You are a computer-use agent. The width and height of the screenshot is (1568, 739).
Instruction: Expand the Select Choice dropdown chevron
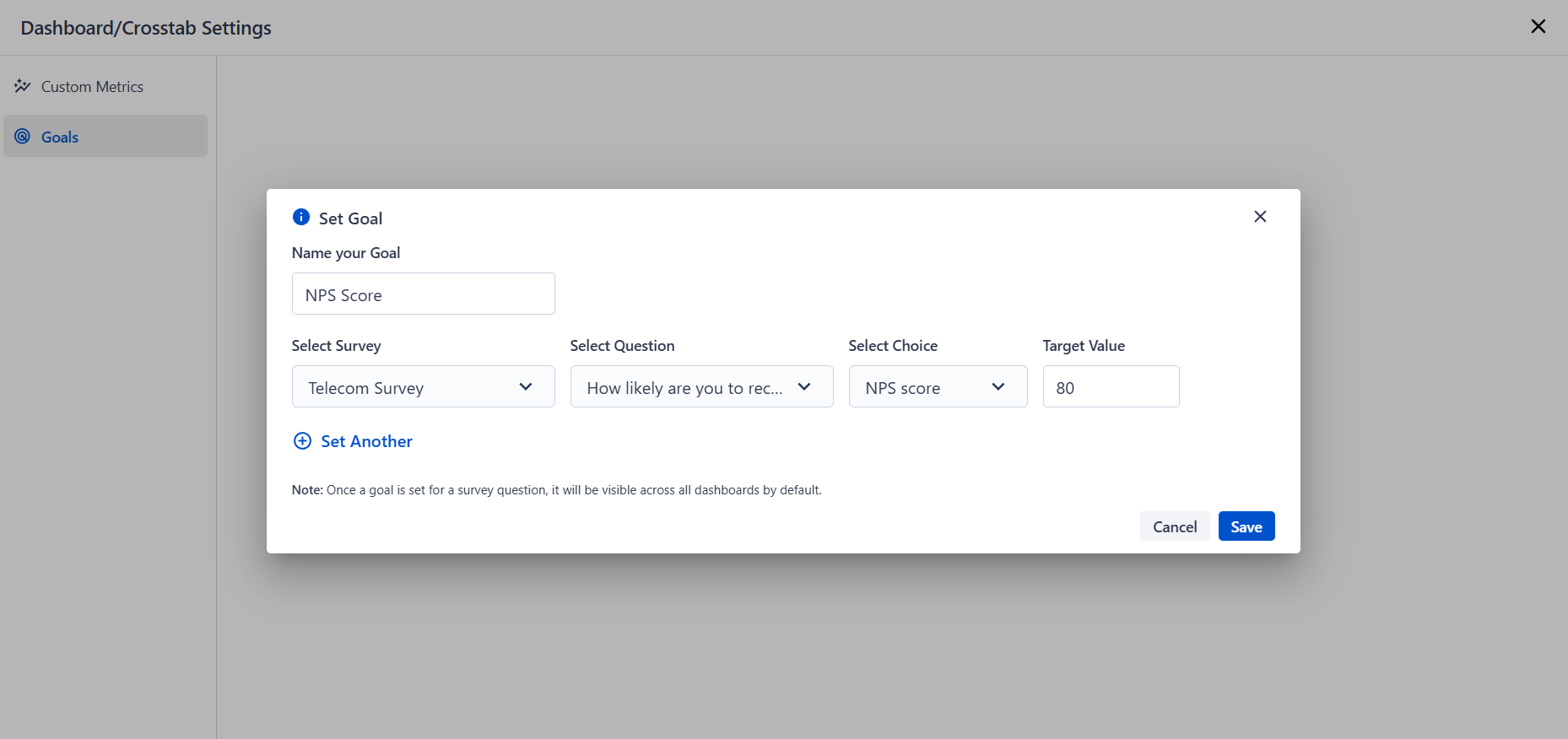pos(998,387)
